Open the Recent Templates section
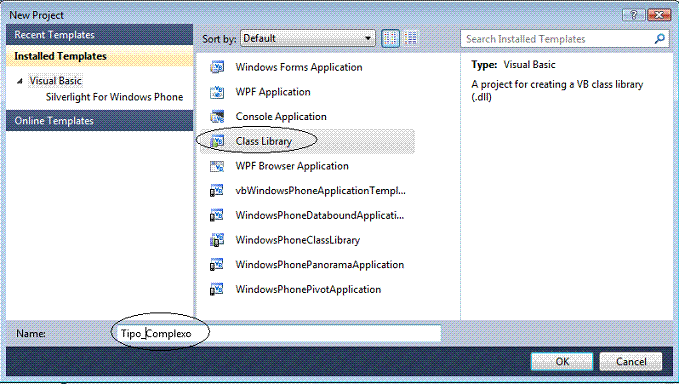Image resolution: width=679 pixels, height=384 pixels. pyautogui.click(x=100, y=35)
